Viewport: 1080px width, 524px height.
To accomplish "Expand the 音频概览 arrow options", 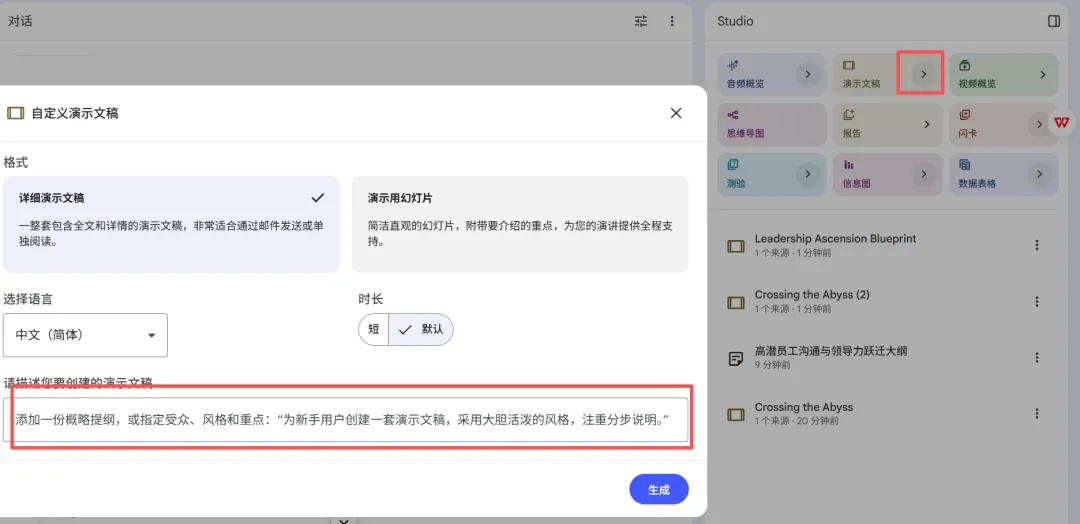I will point(809,74).
